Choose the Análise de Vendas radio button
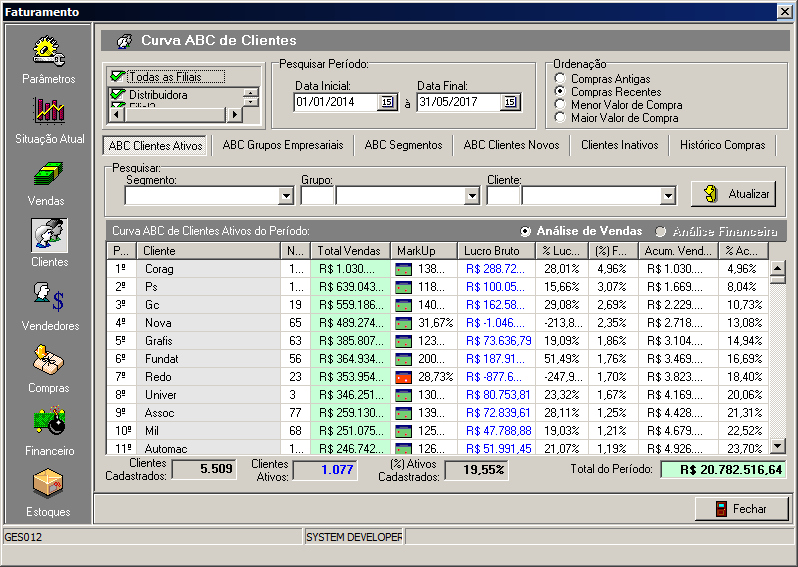Screen dimensions: 798x567 pyautogui.click(x=526, y=231)
